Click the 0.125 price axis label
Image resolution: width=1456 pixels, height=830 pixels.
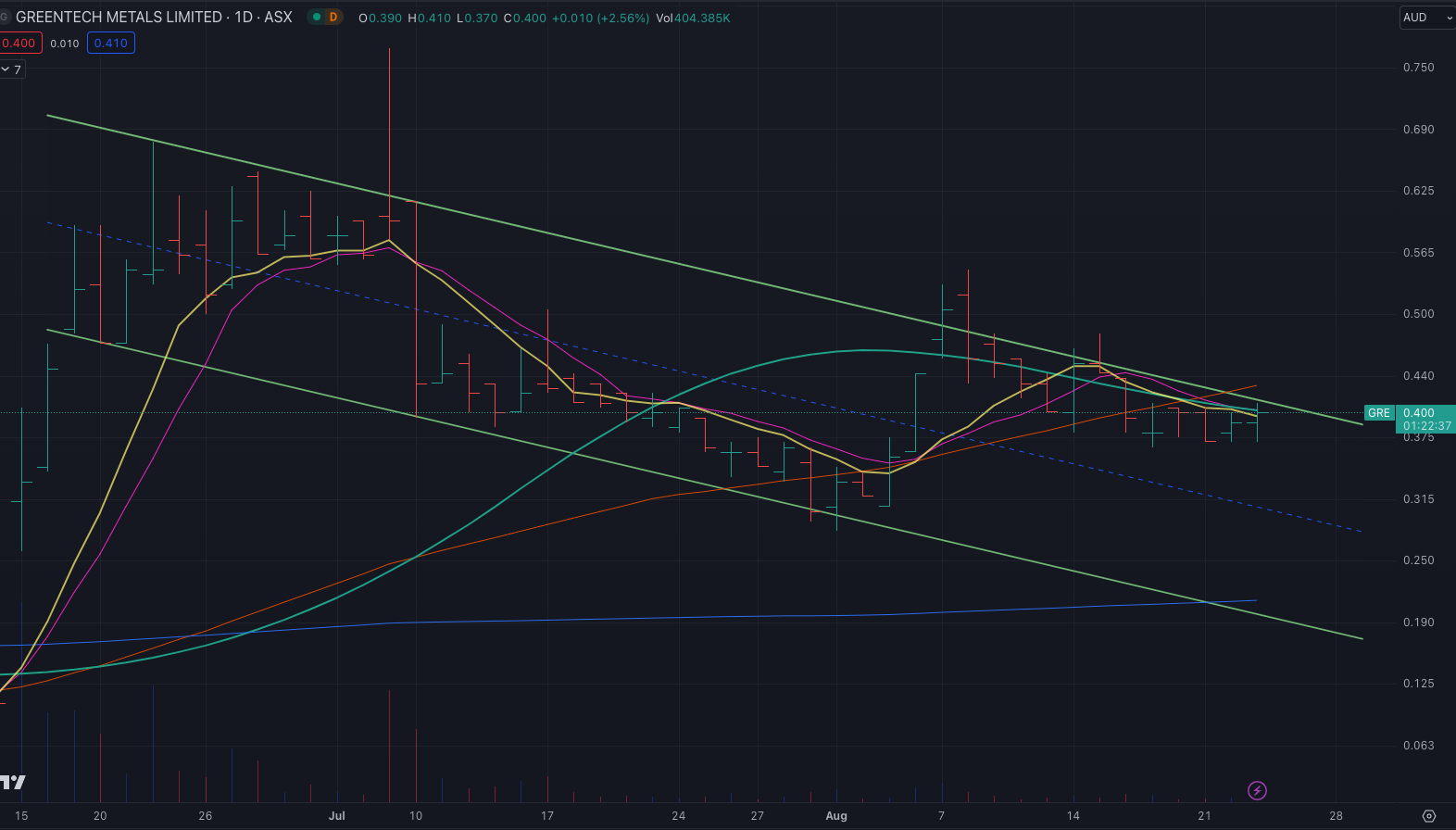pos(1419,684)
